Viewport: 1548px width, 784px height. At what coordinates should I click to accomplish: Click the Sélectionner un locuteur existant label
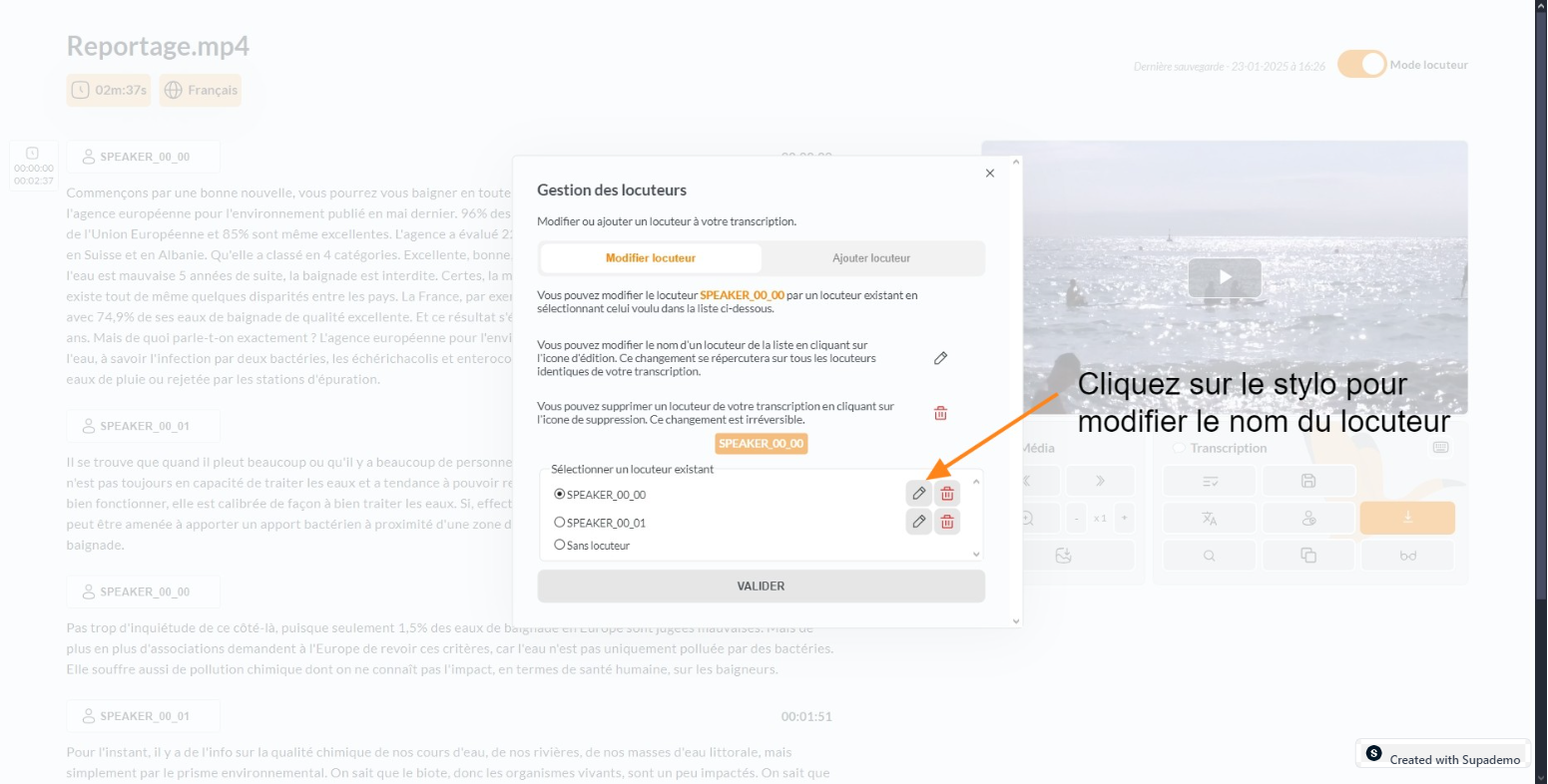click(x=632, y=469)
